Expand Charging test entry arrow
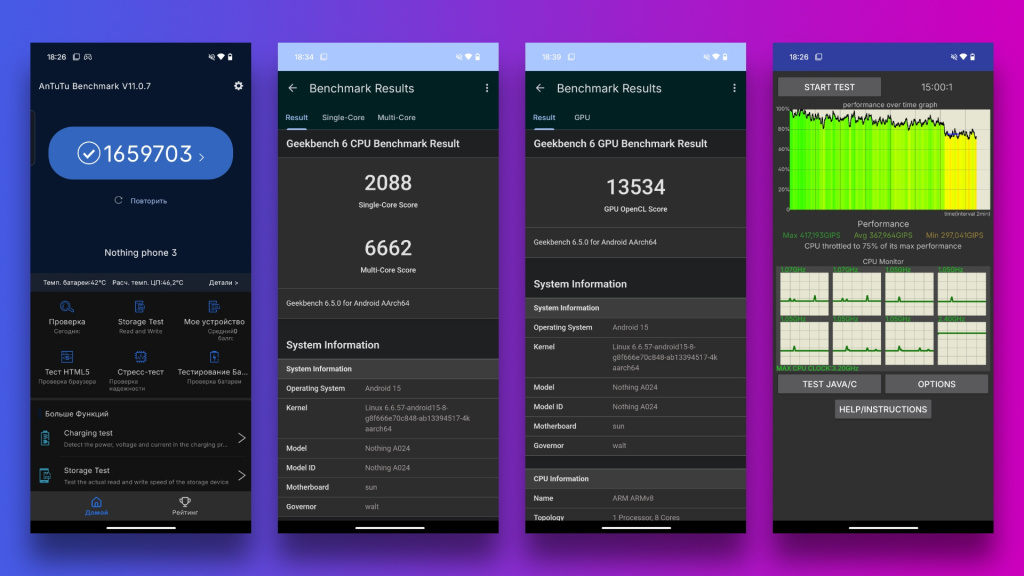This screenshot has width=1024, height=576. [x=241, y=438]
